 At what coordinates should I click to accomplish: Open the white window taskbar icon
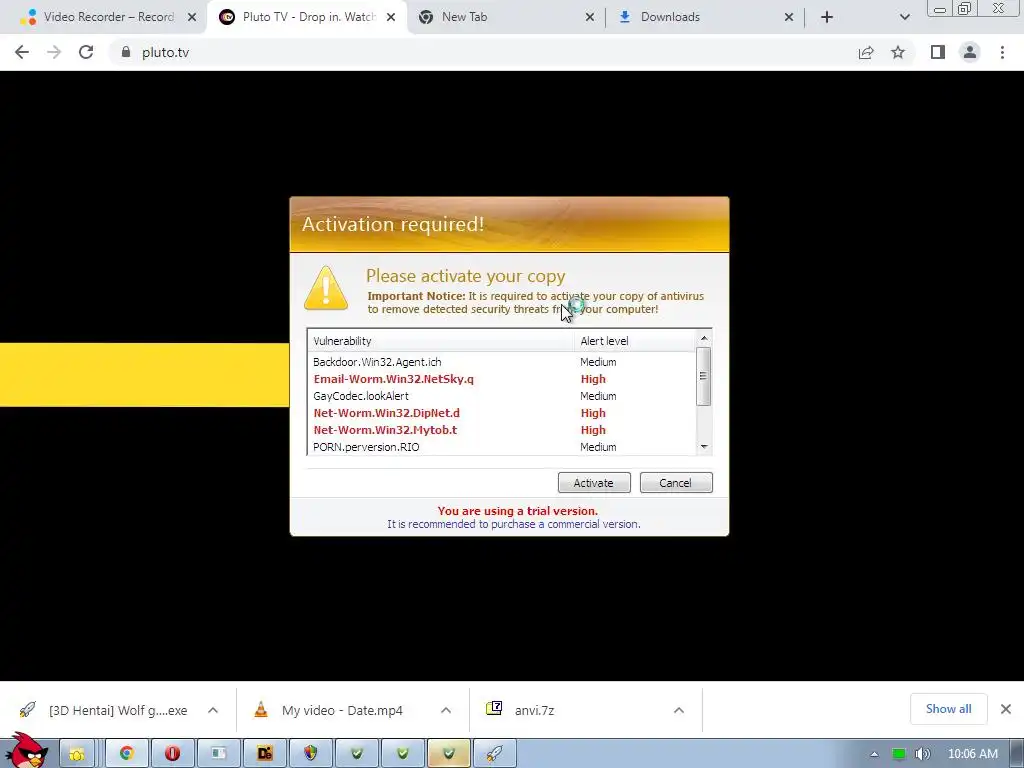click(x=219, y=754)
